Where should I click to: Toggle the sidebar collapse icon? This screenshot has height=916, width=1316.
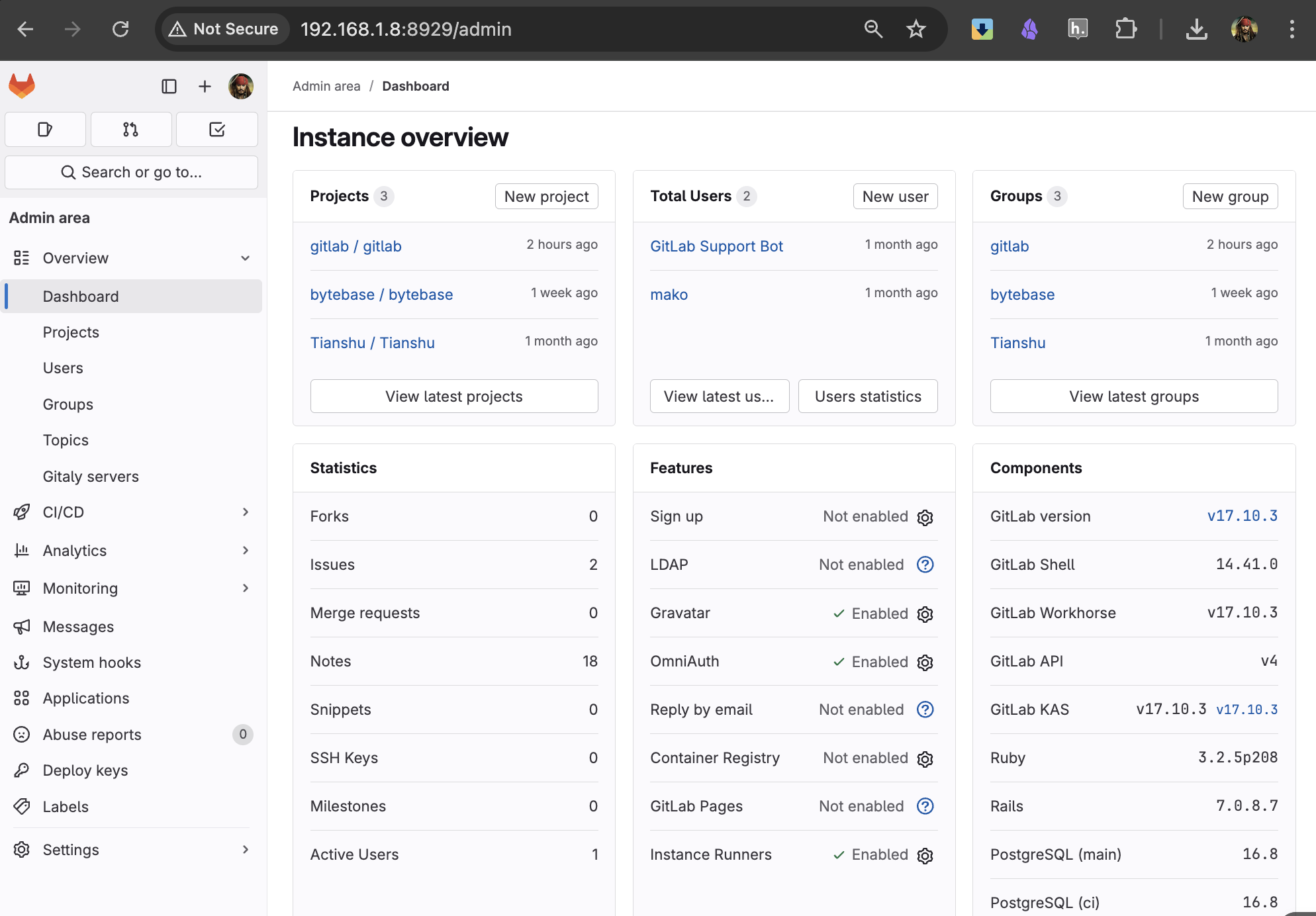pyautogui.click(x=169, y=86)
